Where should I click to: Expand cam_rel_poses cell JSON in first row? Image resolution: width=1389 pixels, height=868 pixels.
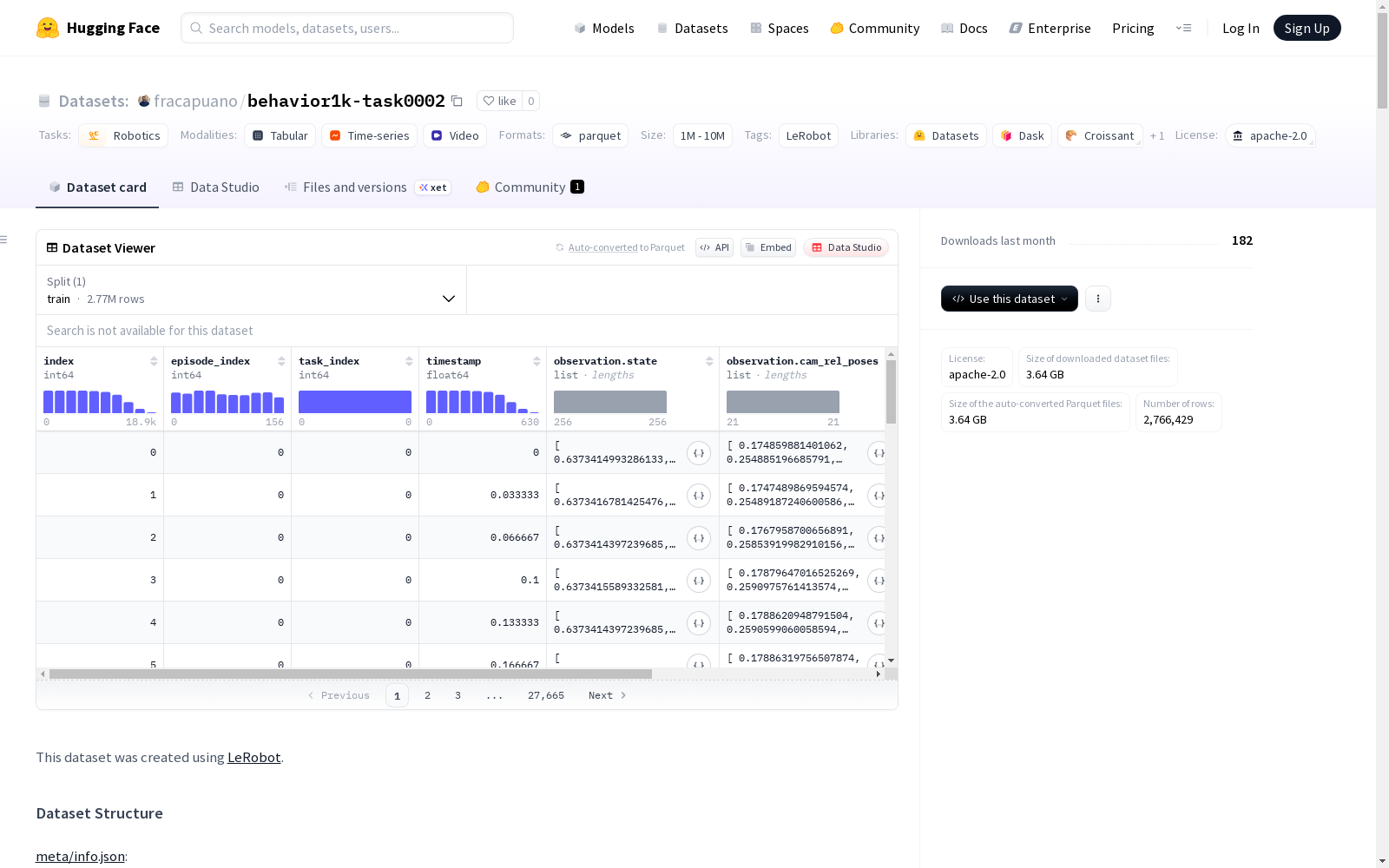(x=878, y=453)
